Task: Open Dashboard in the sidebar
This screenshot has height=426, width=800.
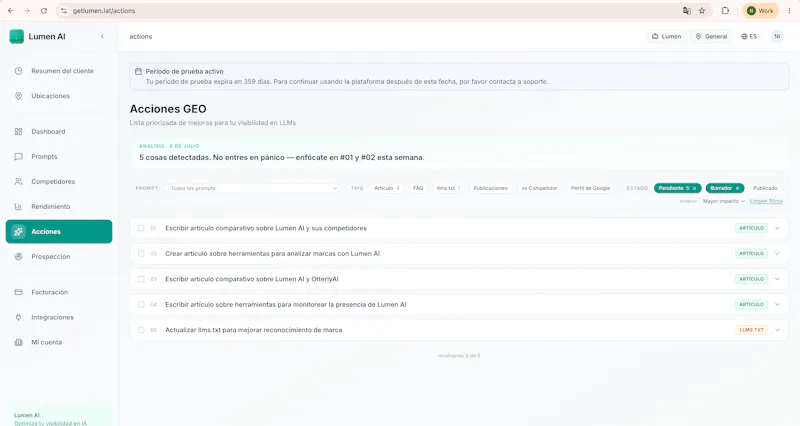Action: [59, 132]
